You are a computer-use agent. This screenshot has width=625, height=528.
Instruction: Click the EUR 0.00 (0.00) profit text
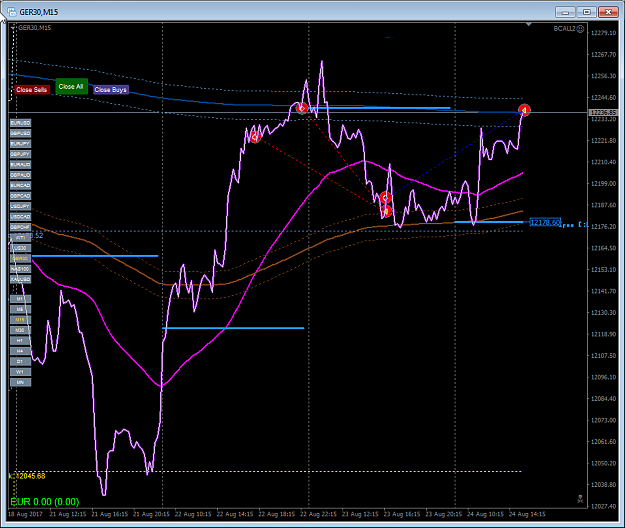tap(45, 502)
